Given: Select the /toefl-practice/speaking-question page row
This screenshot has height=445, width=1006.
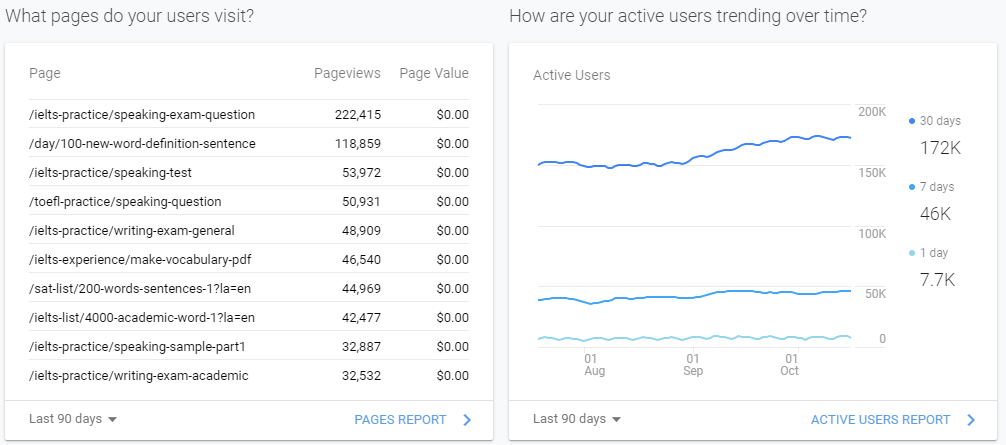Looking at the screenshot, I should (249, 201).
